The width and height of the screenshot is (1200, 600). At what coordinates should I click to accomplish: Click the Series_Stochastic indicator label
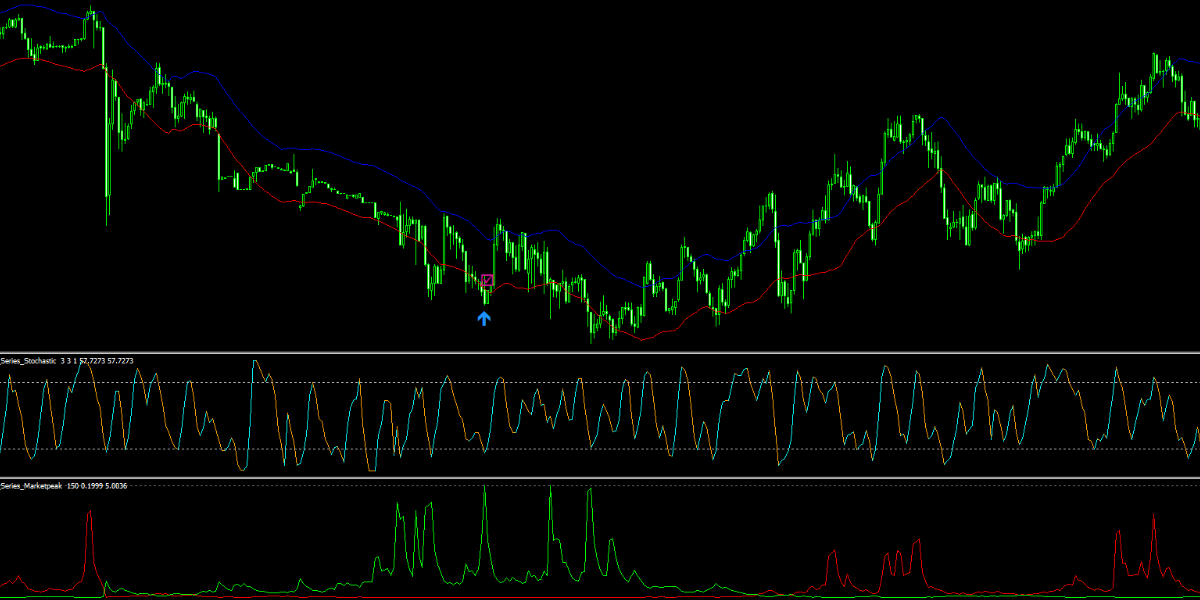click(69, 360)
